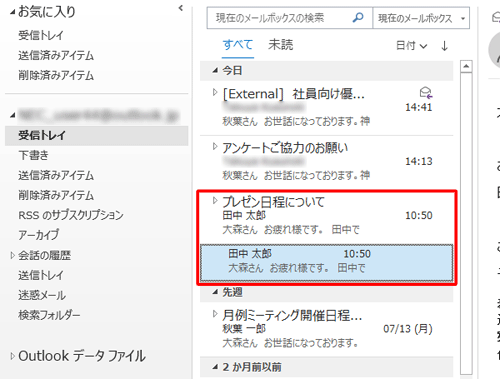Open the [External] 社員向け email
Viewport: 500px width, 379px height.
click(327, 108)
